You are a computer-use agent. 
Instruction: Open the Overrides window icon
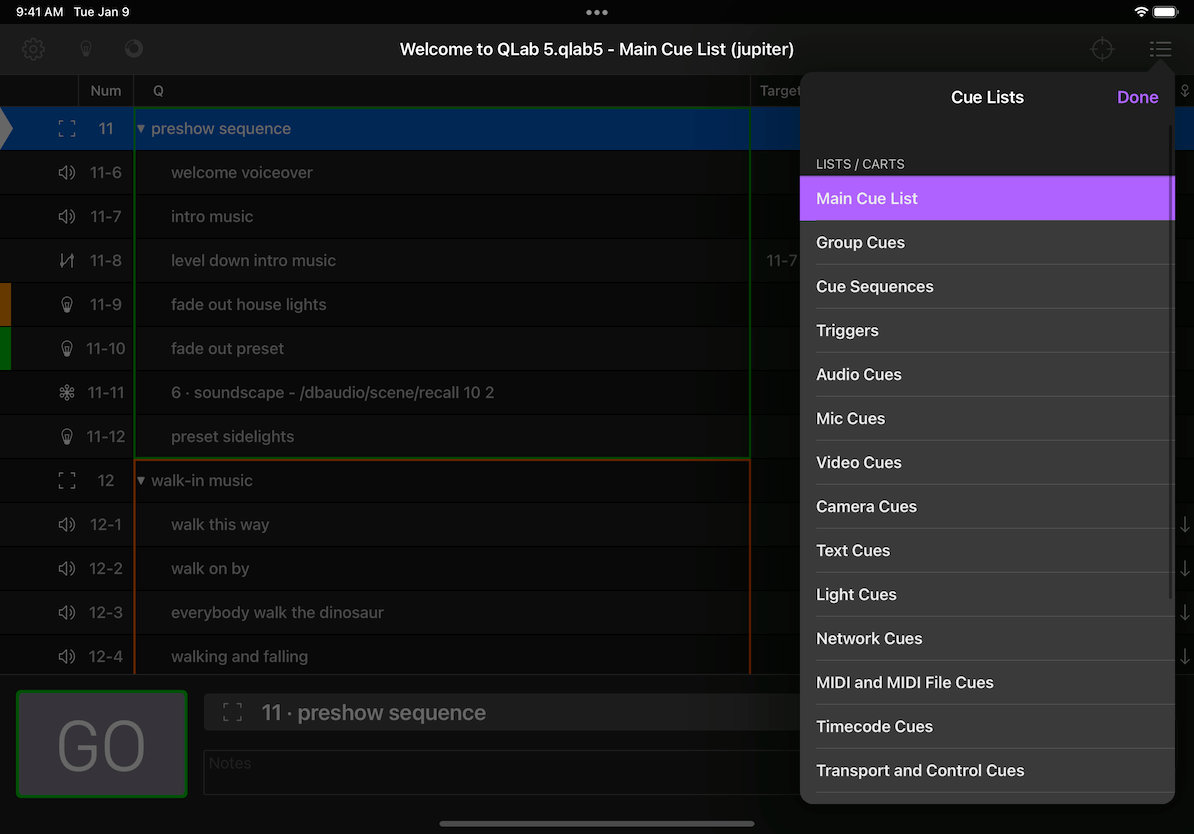click(134, 48)
